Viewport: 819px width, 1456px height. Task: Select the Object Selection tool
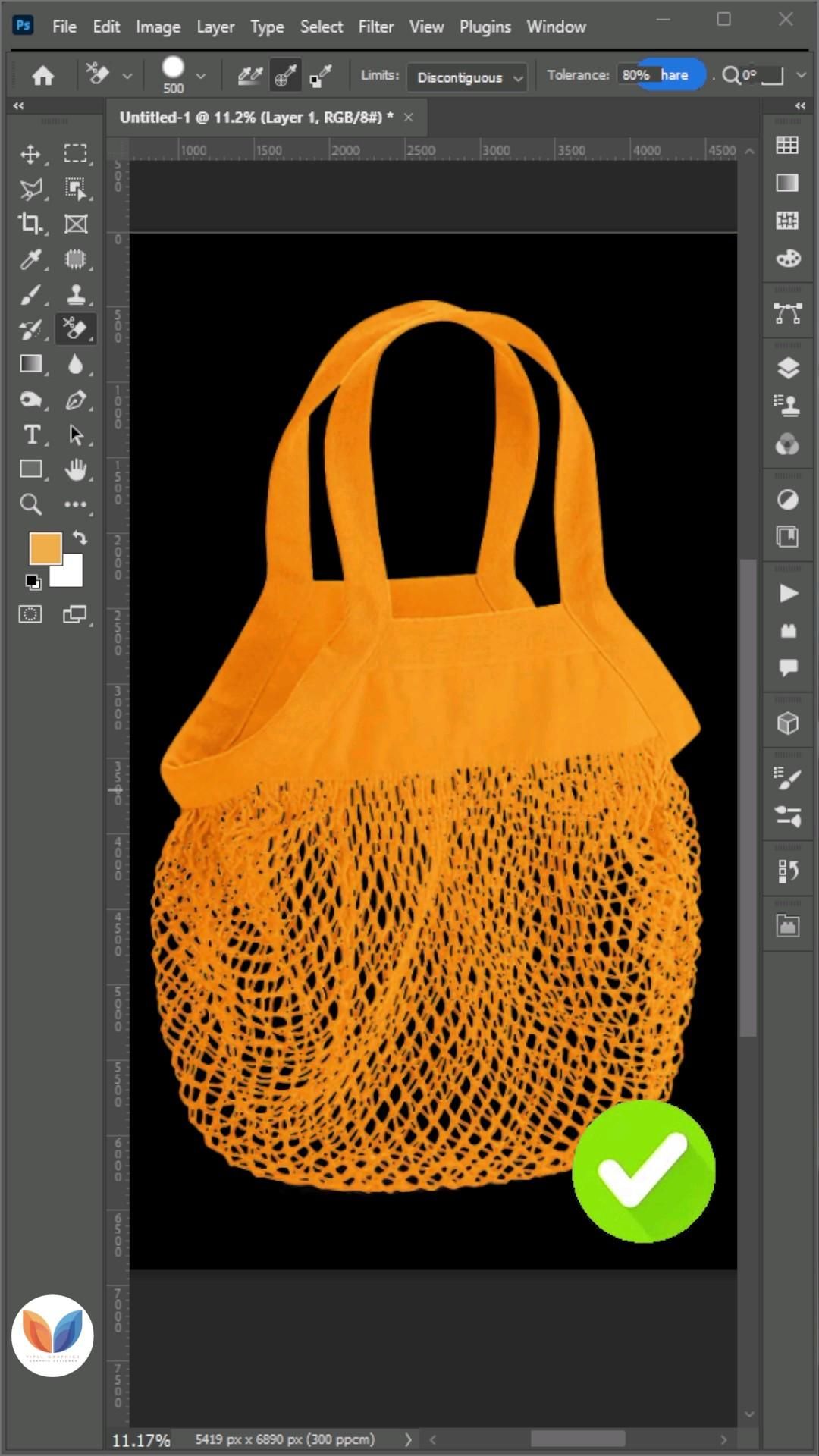click(x=75, y=189)
